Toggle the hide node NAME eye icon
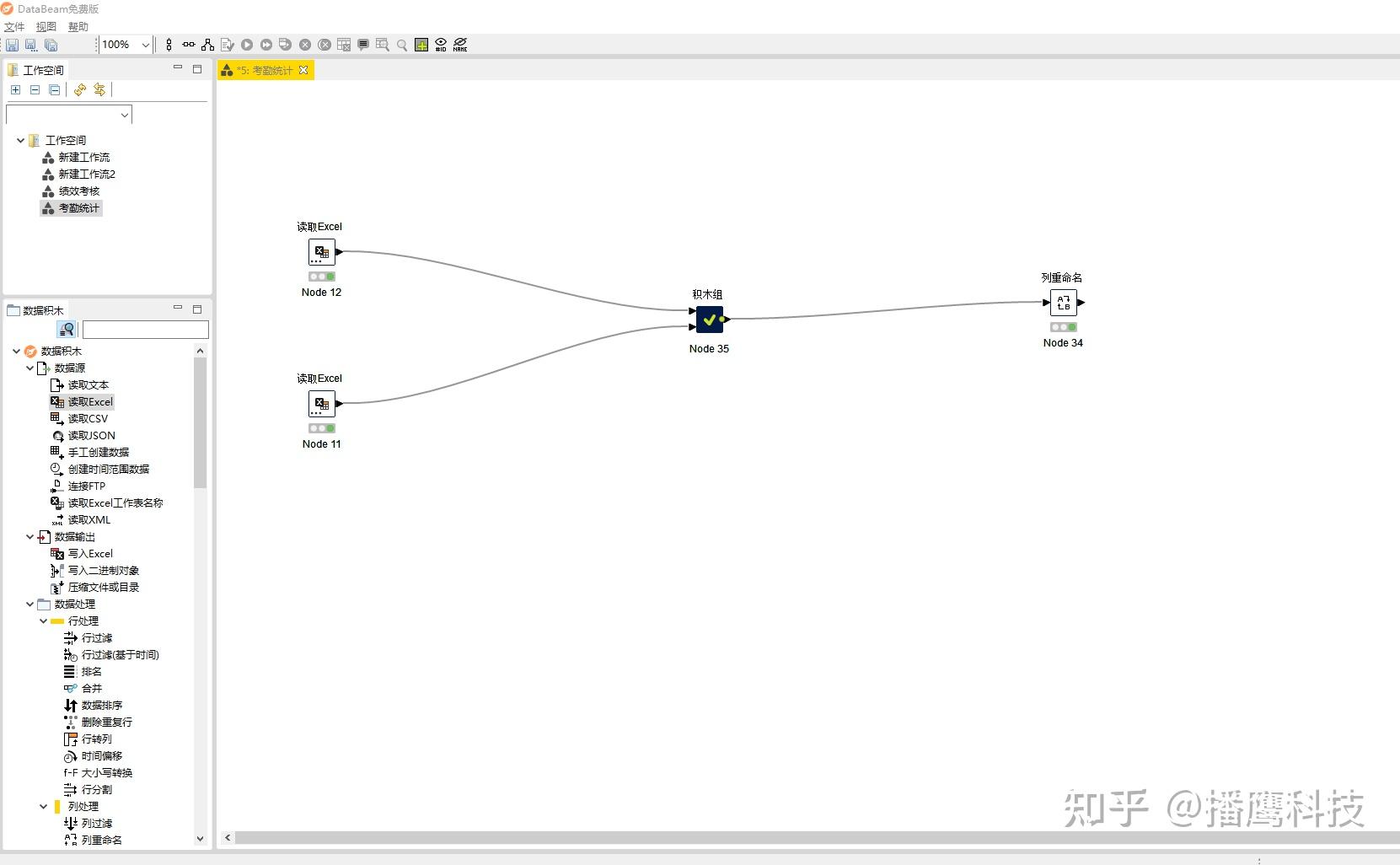This screenshot has height=865, width=1400. [460, 45]
